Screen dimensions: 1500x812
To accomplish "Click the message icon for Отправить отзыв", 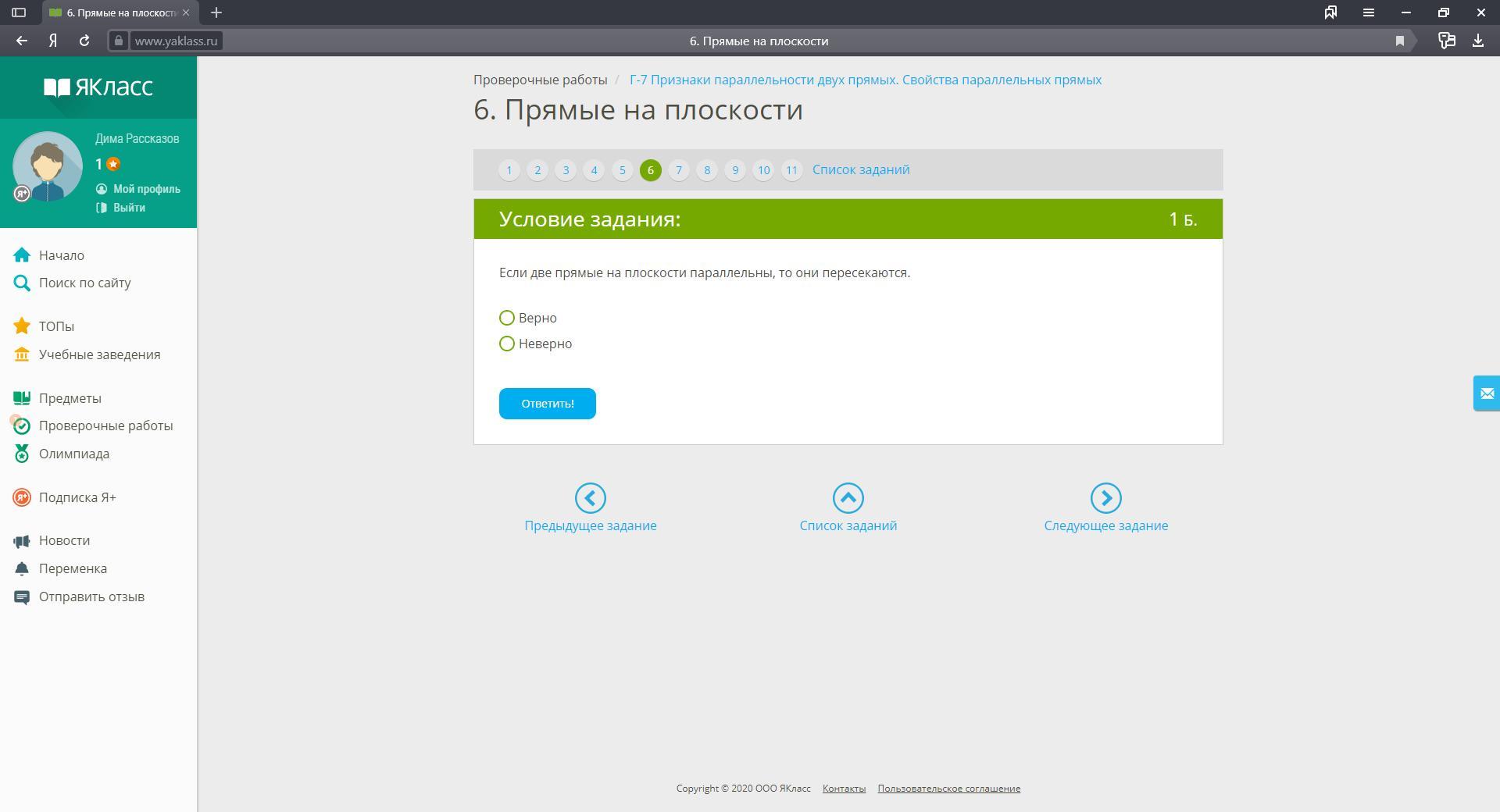I will point(22,597).
